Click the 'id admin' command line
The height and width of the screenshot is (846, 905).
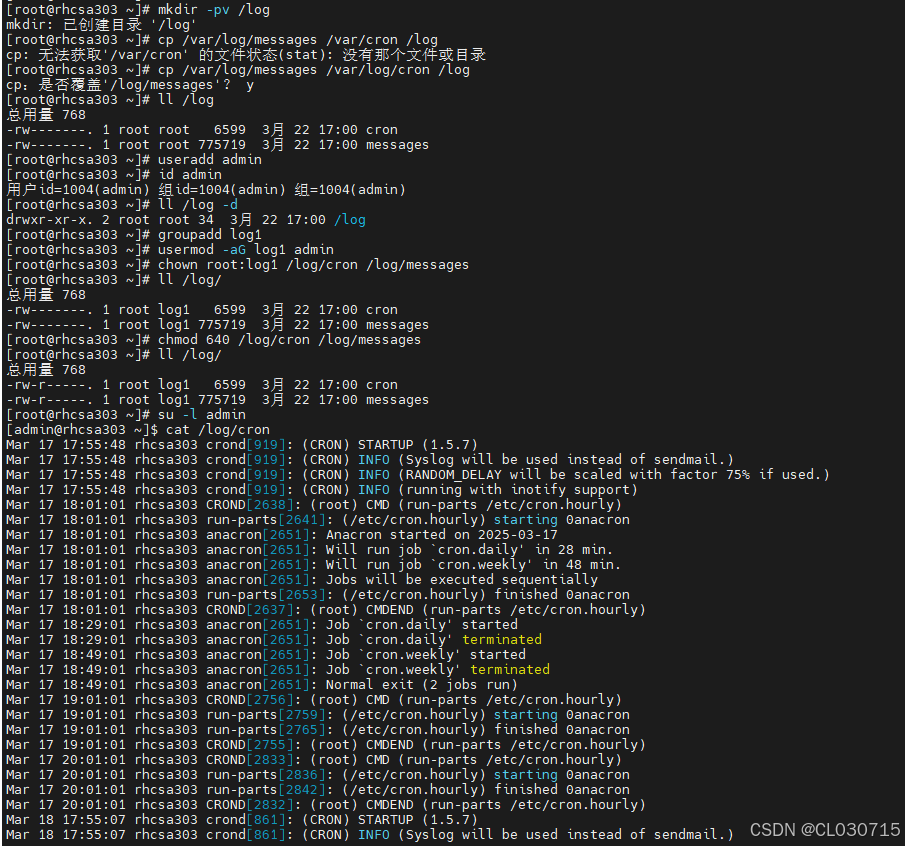click(x=114, y=175)
